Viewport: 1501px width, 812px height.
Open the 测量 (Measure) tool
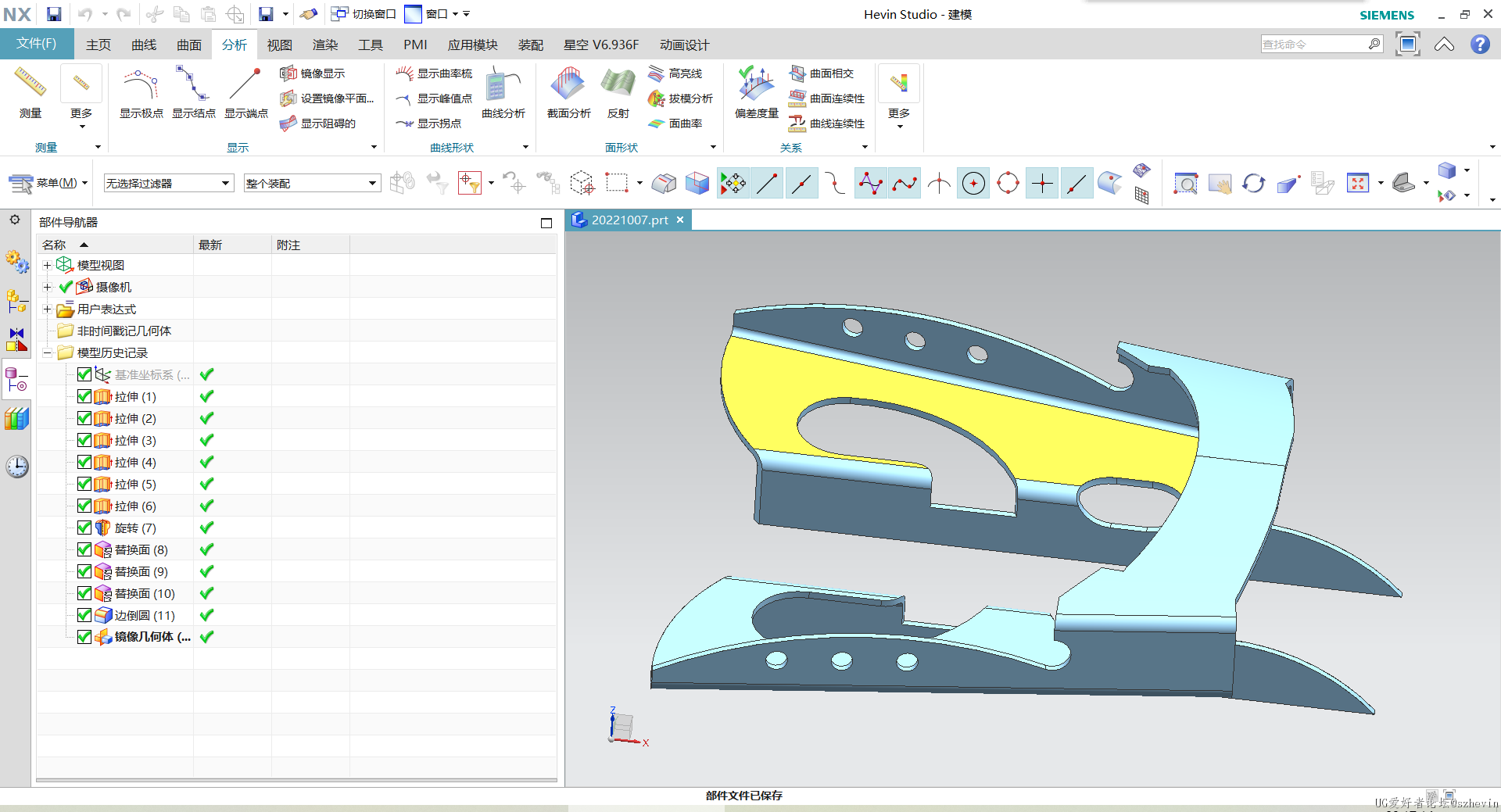click(x=30, y=92)
